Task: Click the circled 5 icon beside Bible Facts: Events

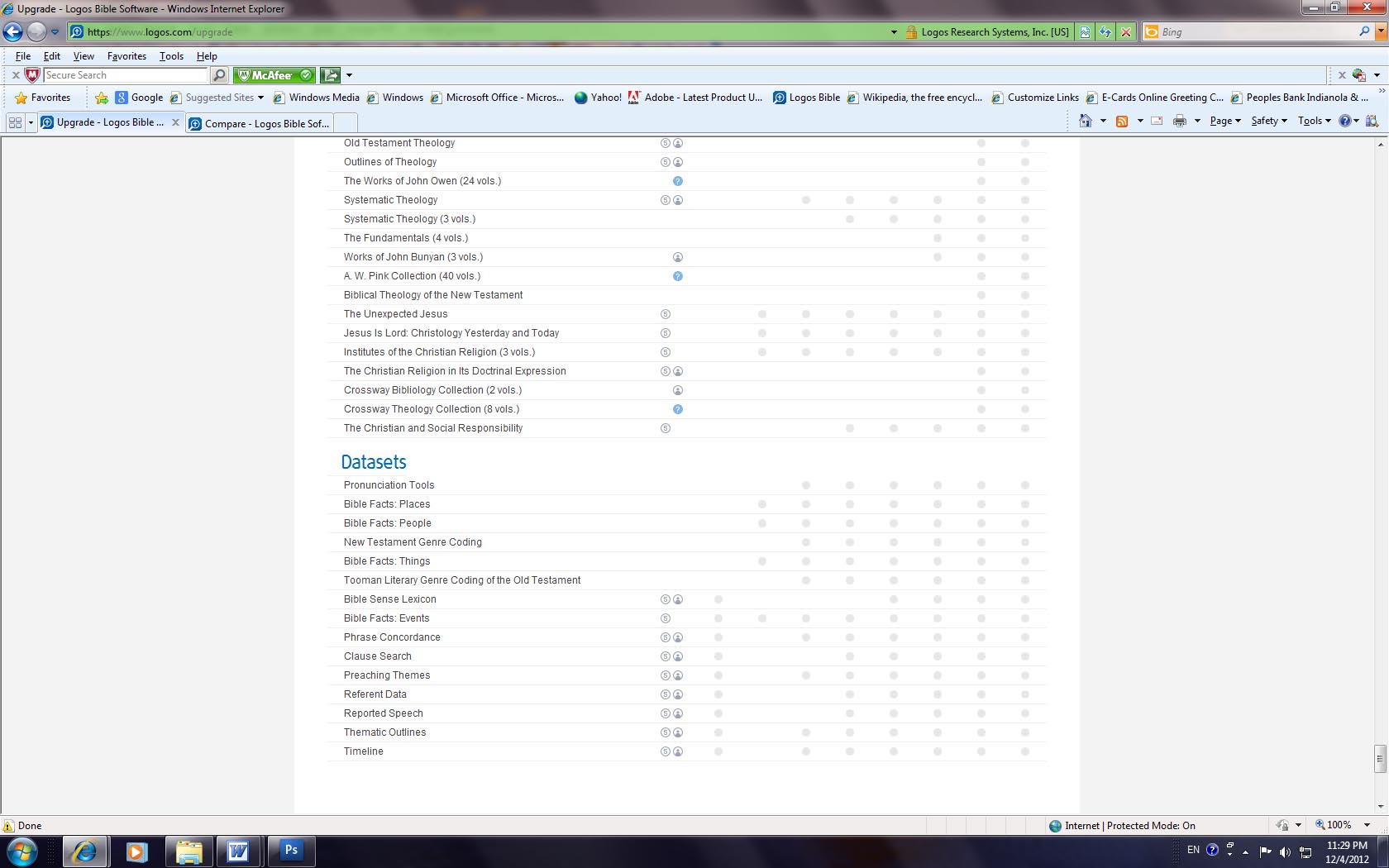Action: [x=665, y=618]
